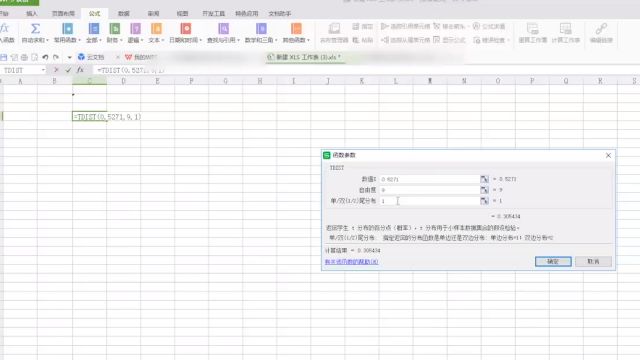Viewport: 640px width, 360px height.
Task: Open the 全部 all functions icon
Action: point(93,29)
